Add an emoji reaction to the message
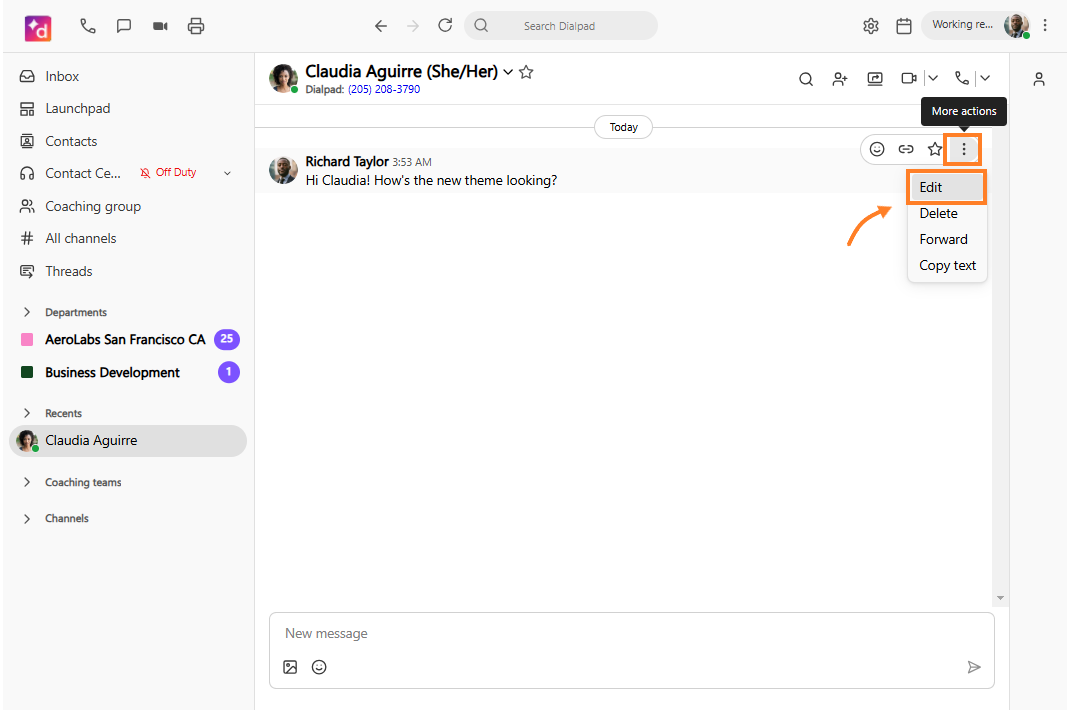 (877, 149)
